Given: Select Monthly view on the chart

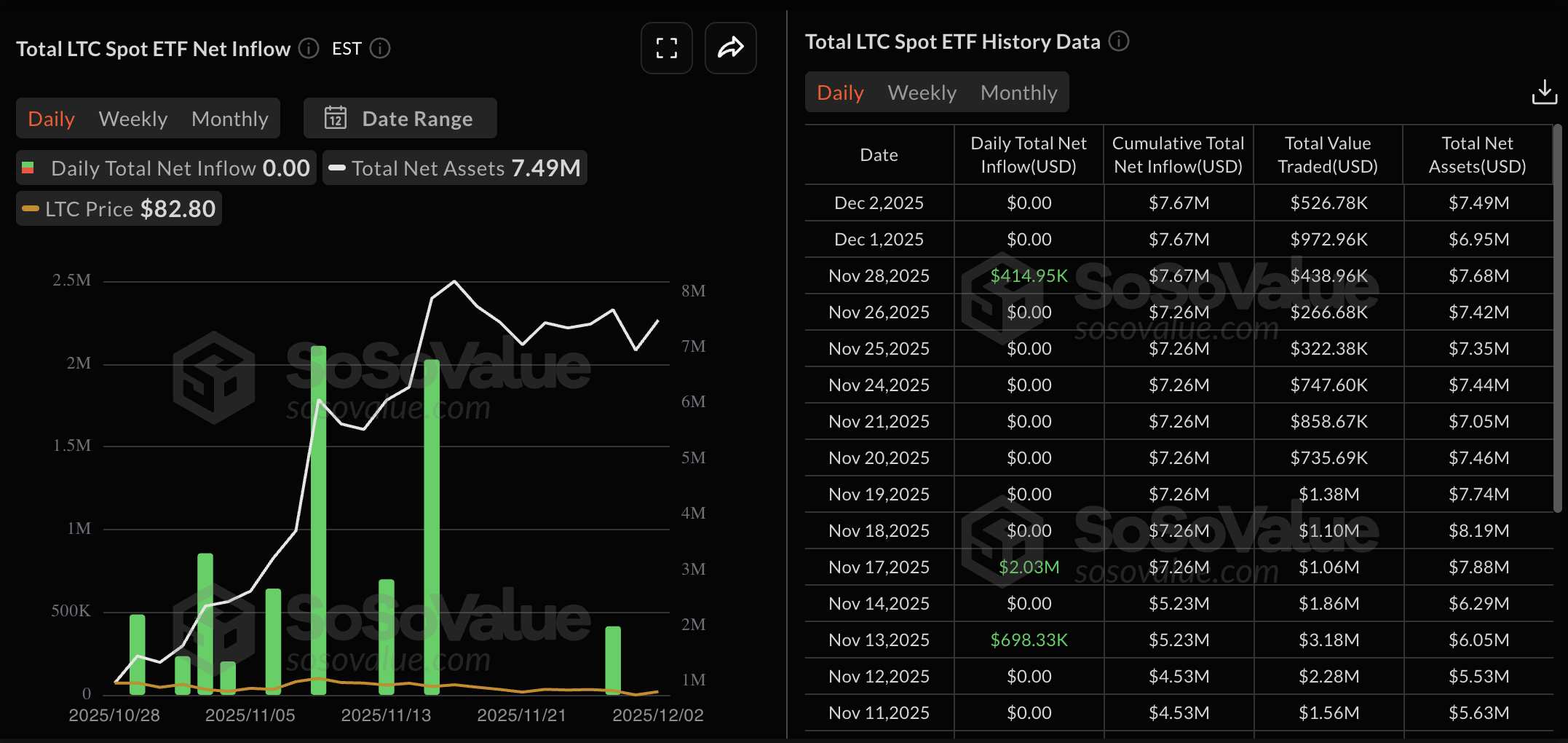Looking at the screenshot, I should pos(229,118).
